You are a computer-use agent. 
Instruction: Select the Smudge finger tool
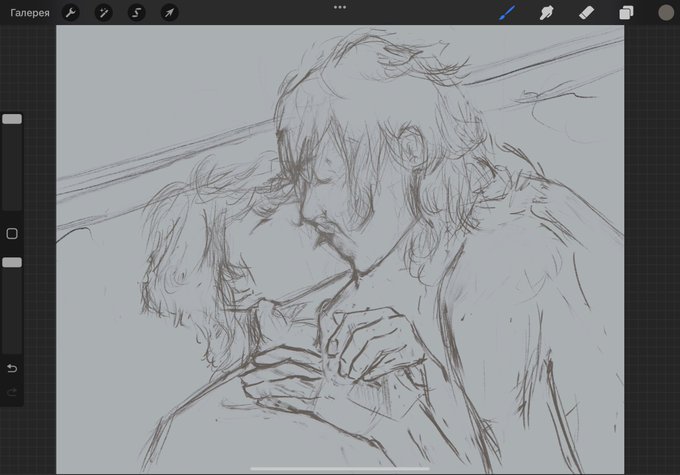(x=546, y=13)
